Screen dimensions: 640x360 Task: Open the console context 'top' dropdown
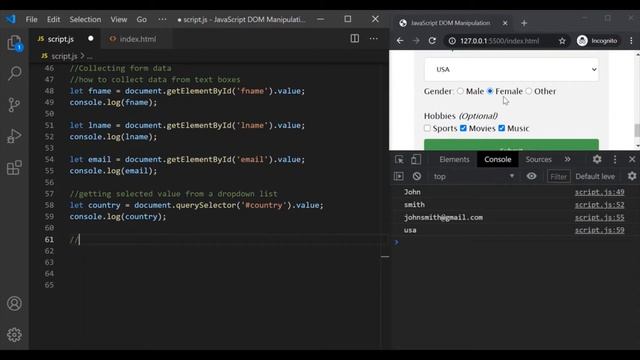[473, 176]
